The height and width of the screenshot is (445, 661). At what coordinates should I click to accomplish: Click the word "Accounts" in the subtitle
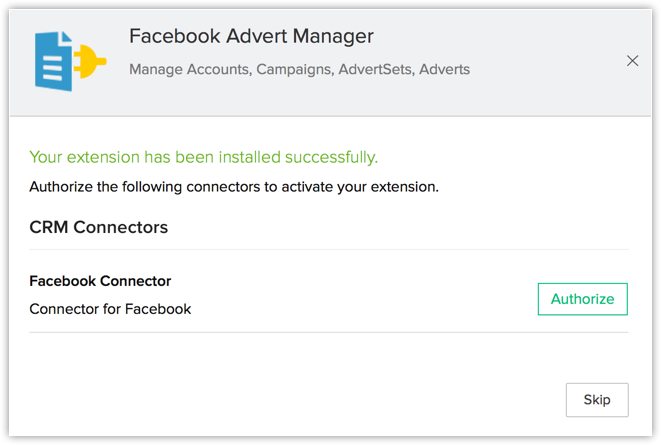pos(217,70)
